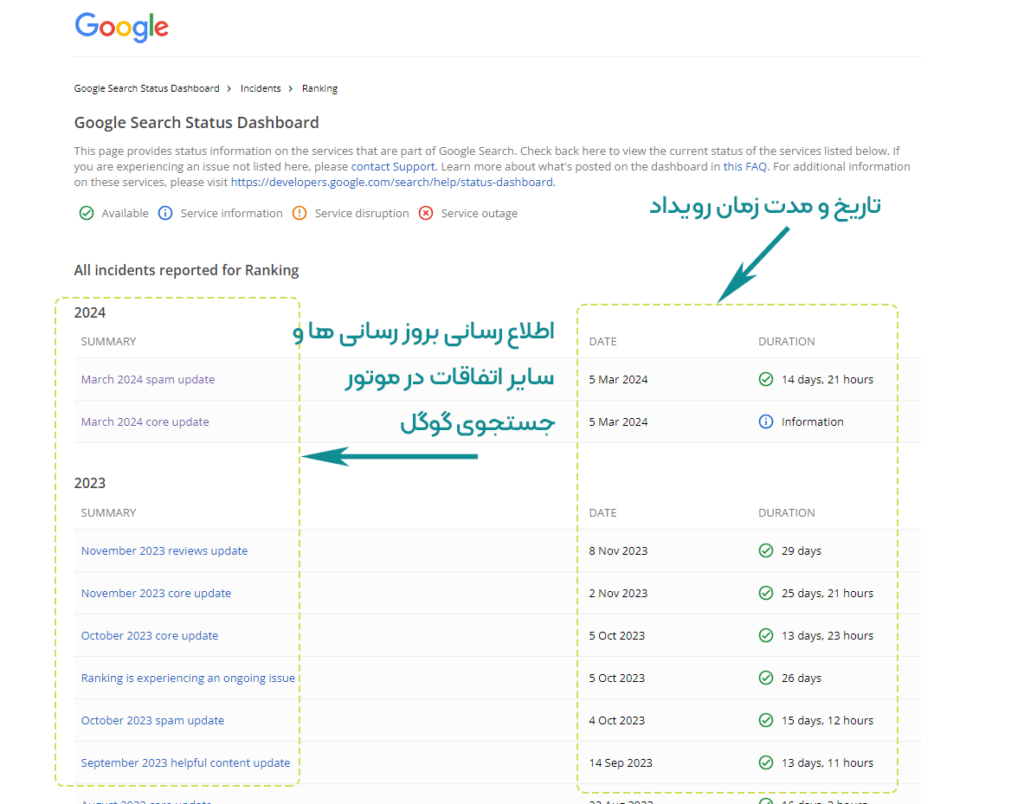Open the developers.google.com status-dashboard URL
Screen dimensions: 1024x804
tap(392, 182)
